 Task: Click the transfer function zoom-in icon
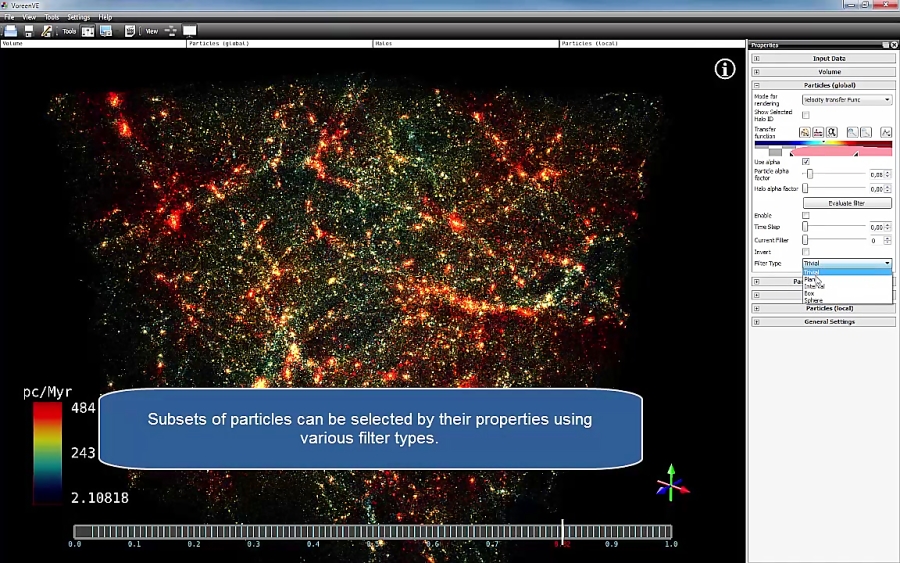coord(852,133)
